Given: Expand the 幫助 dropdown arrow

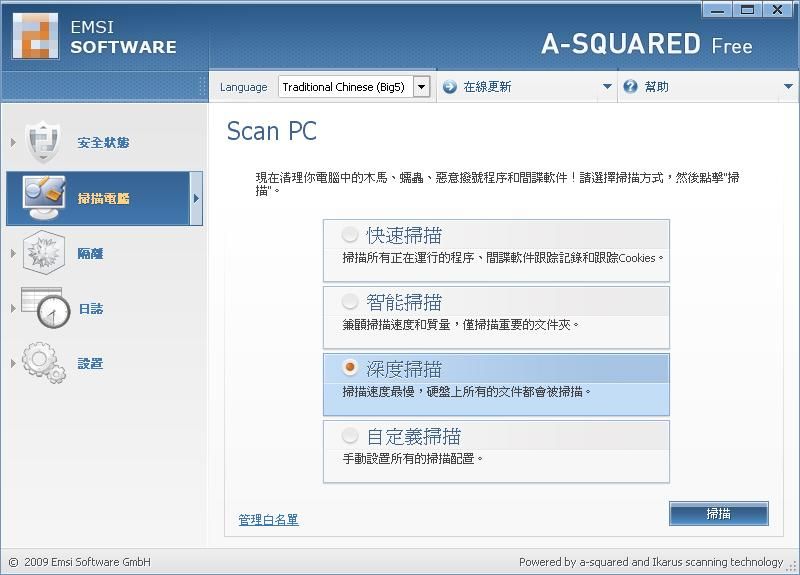Looking at the screenshot, I should (788, 87).
